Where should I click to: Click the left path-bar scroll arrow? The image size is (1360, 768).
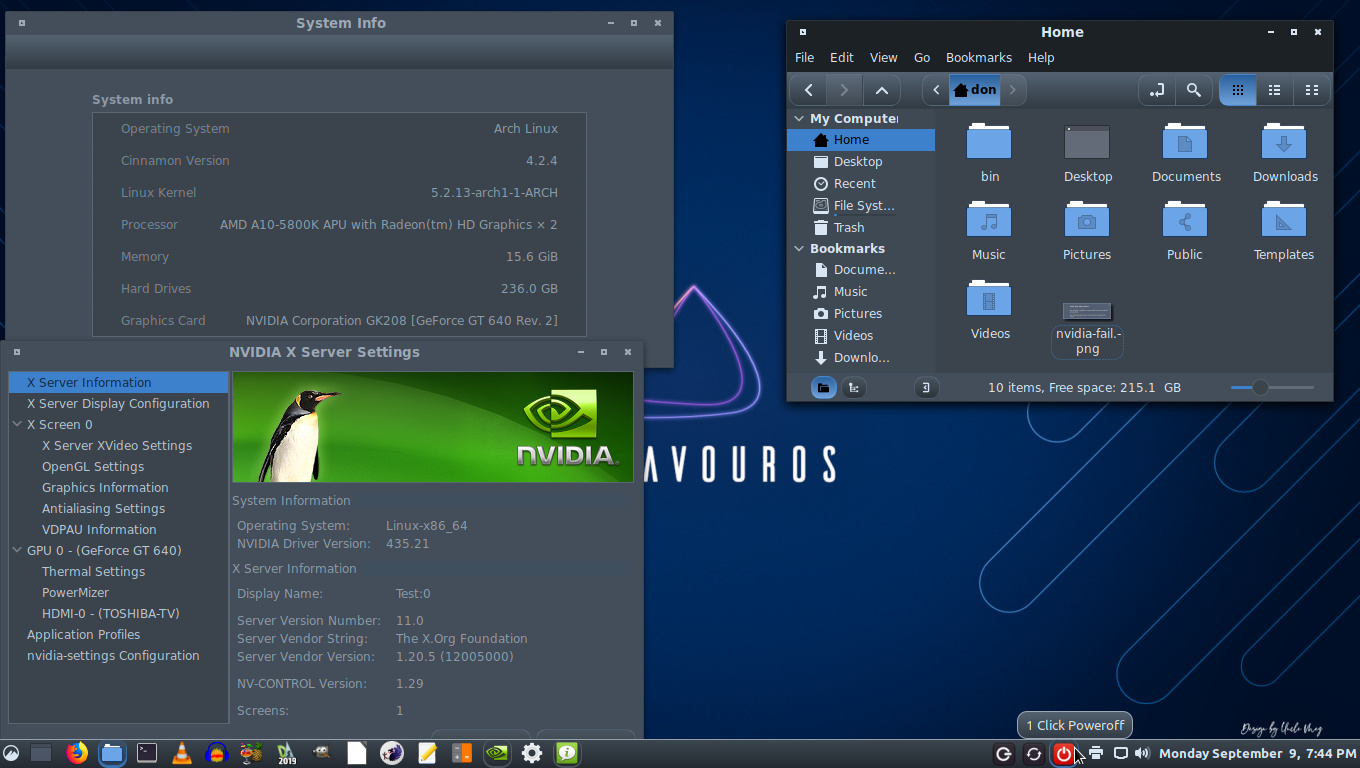pyautogui.click(x=935, y=90)
